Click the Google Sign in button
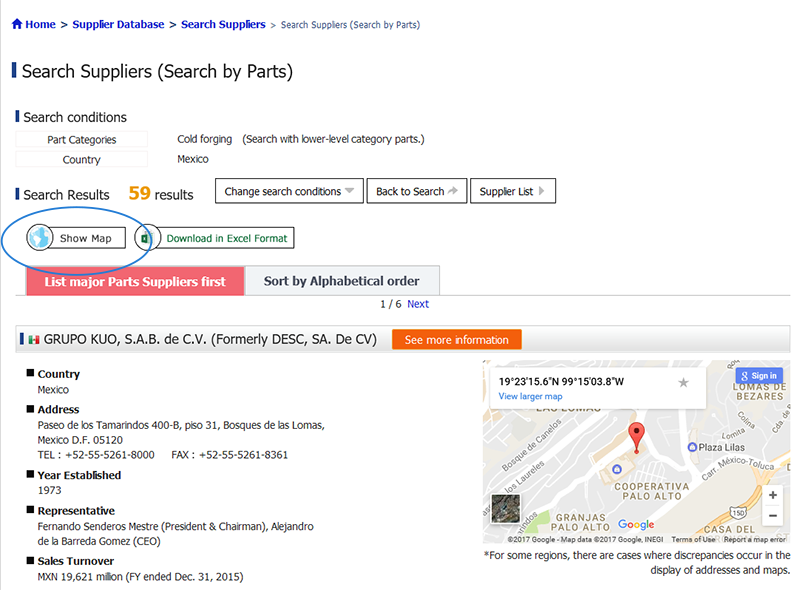This screenshot has height=590, width=800. click(x=759, y=376)
